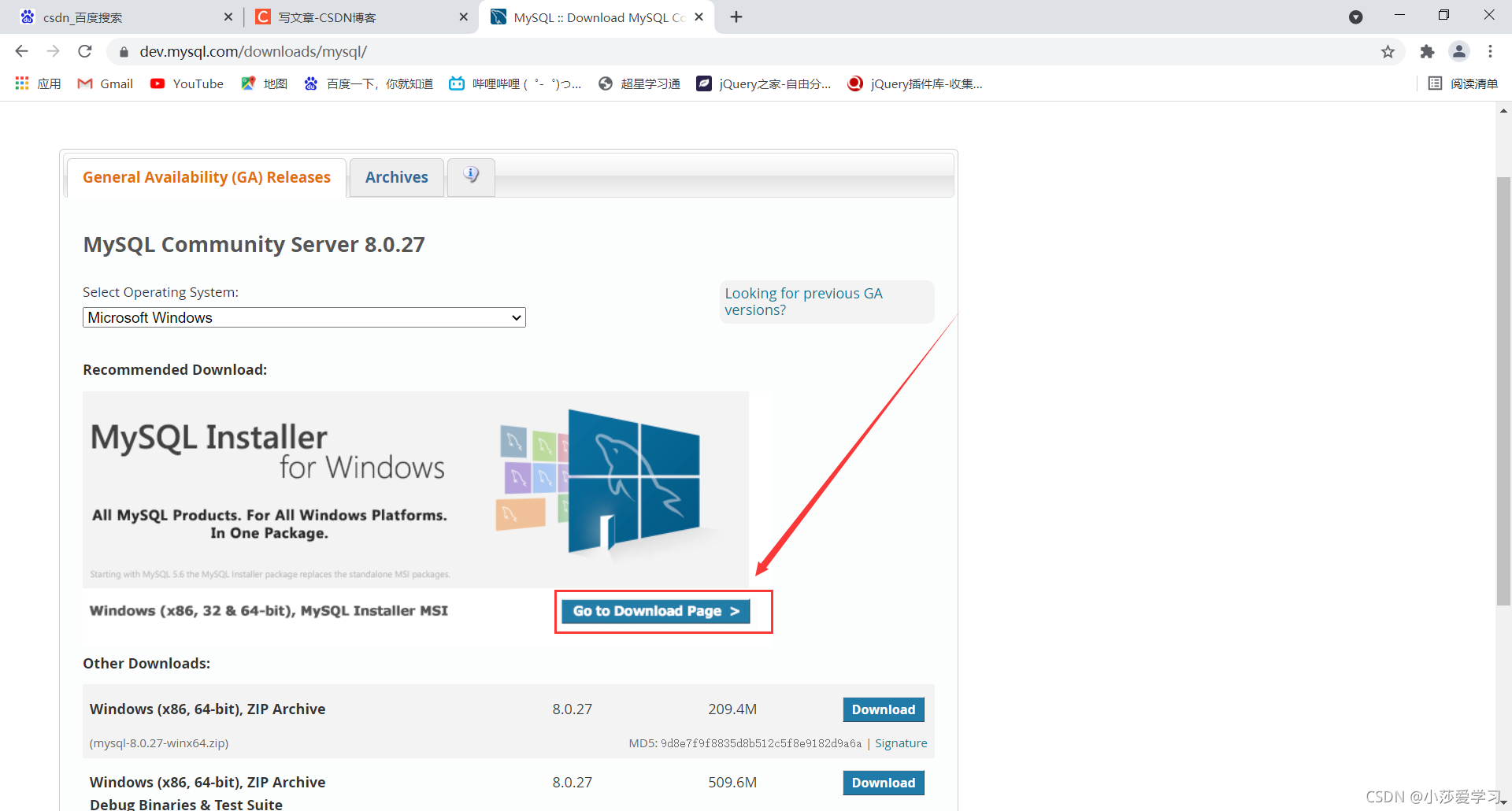This screenshot has height=811, width=1512.
Task: Open the Chrome profile avatar
Action: (x=1459, y=52)
